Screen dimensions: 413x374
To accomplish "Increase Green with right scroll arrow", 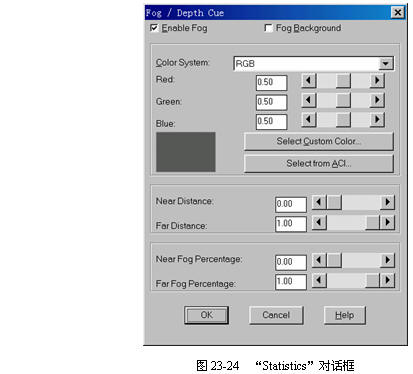I will pos(377,100).
